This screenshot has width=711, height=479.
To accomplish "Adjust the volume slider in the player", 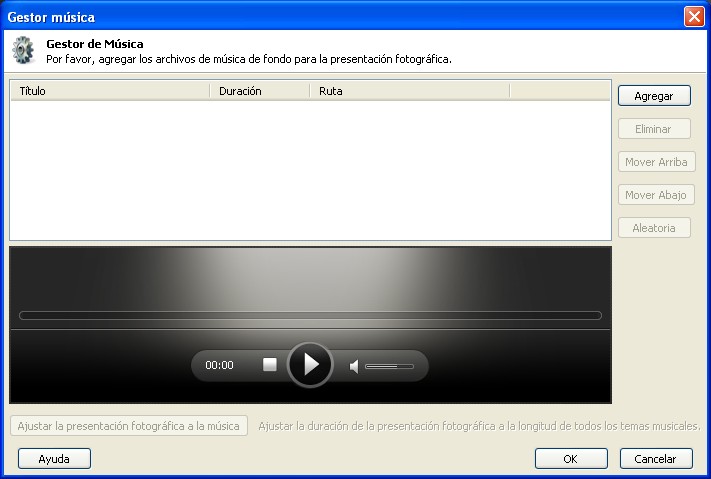I will point(390,366).
